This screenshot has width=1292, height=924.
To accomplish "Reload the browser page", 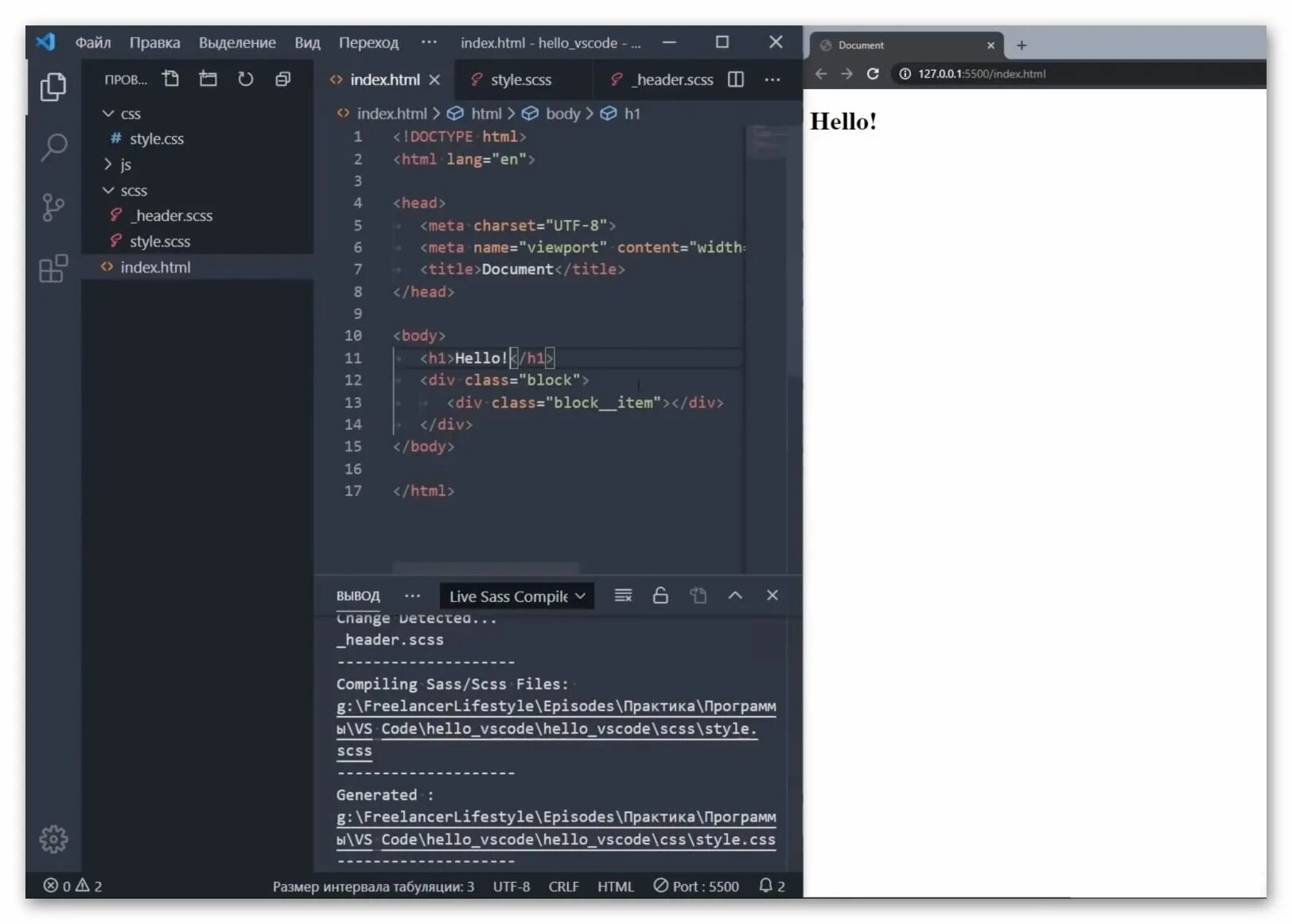I will tap(873, 73).
